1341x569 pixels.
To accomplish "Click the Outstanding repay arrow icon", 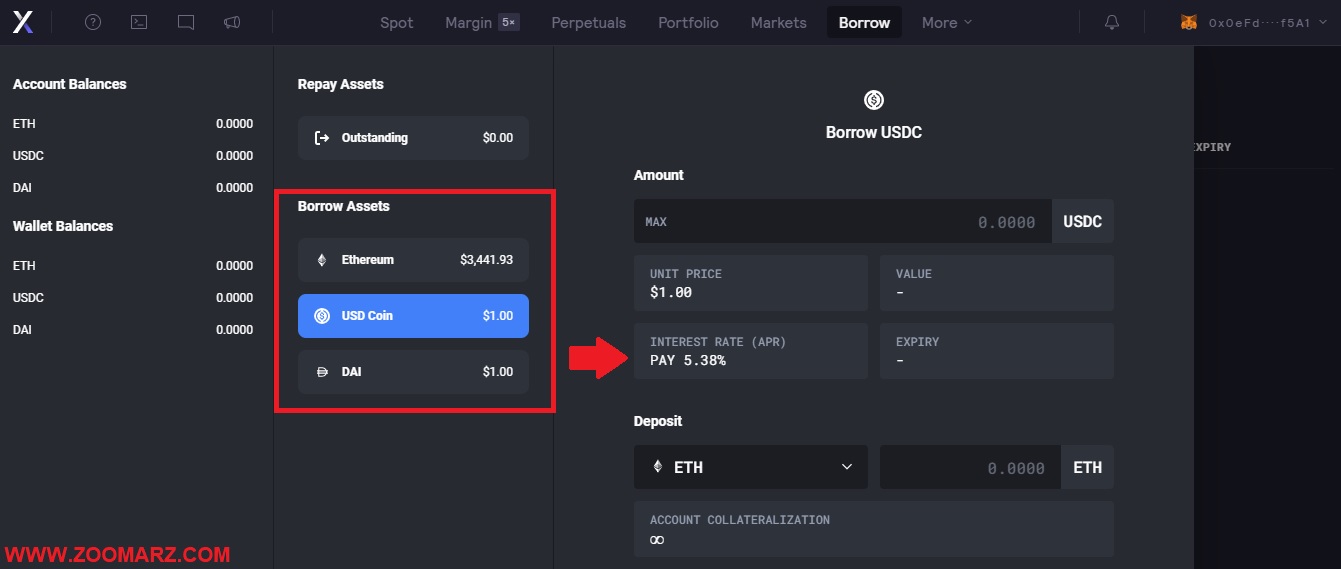I will (322, 138).
